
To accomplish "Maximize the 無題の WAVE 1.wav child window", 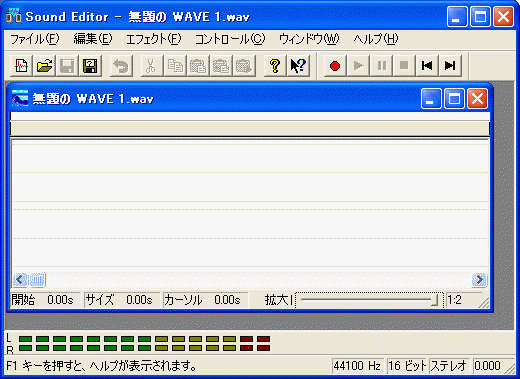I will 454,99.
